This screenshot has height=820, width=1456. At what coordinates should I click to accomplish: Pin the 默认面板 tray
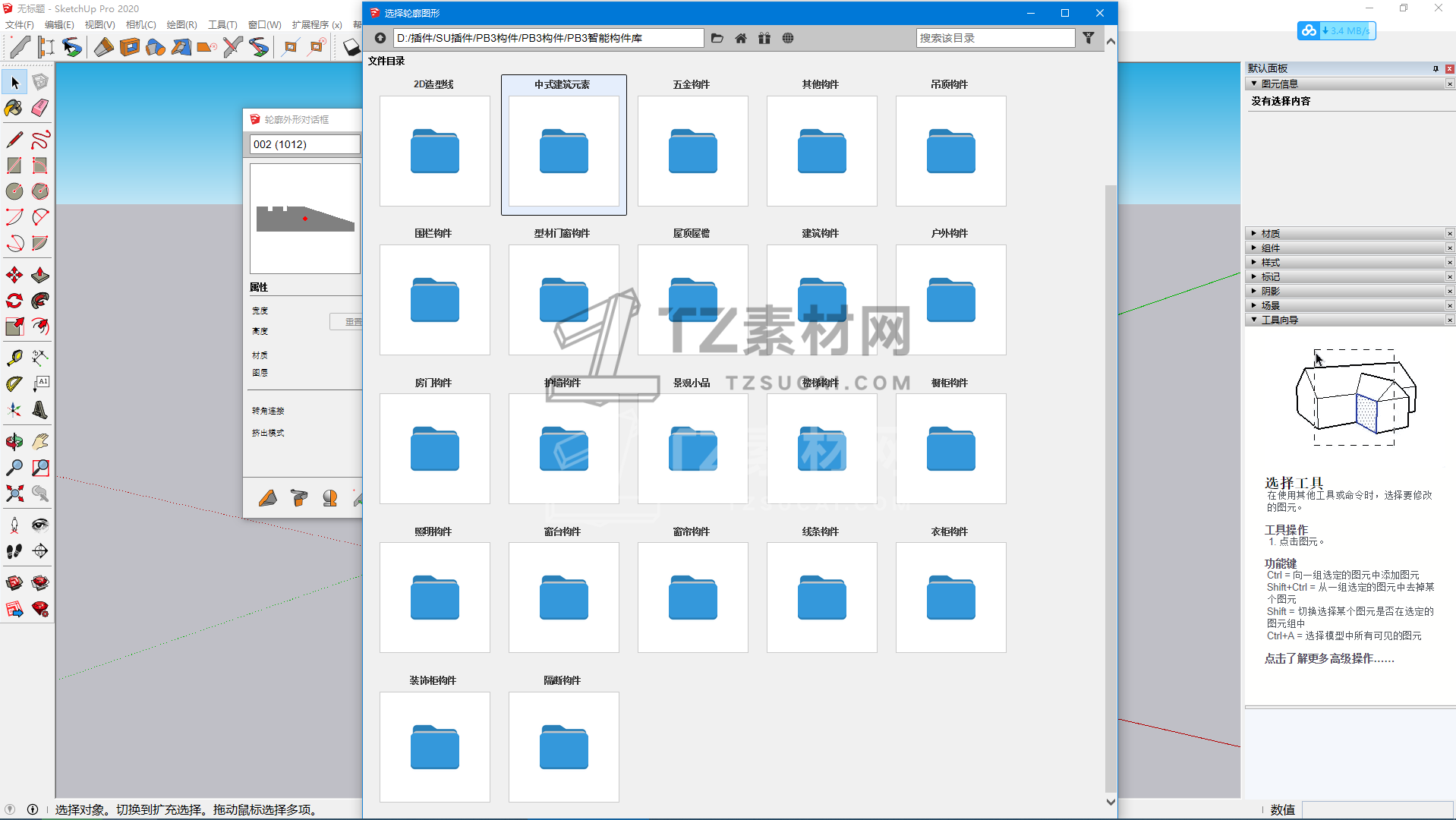(x=1436, y=68)
